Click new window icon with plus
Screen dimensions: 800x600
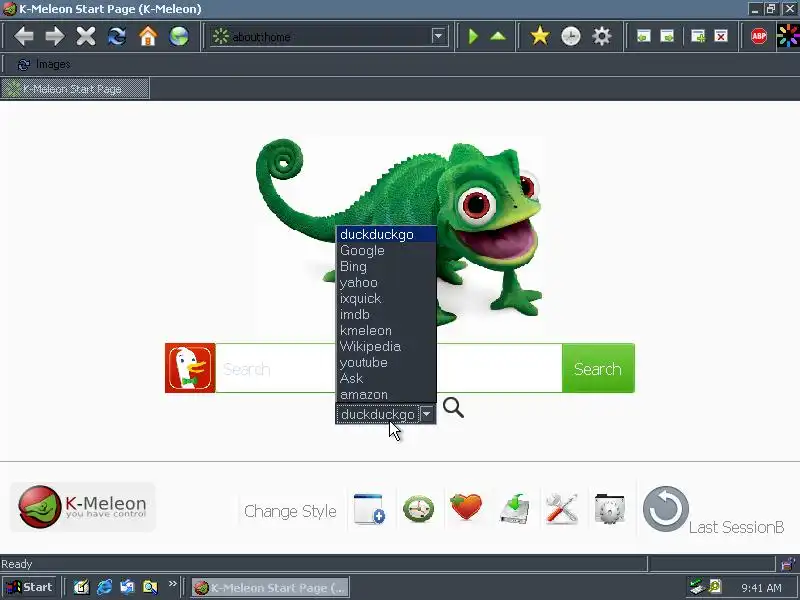369,509
